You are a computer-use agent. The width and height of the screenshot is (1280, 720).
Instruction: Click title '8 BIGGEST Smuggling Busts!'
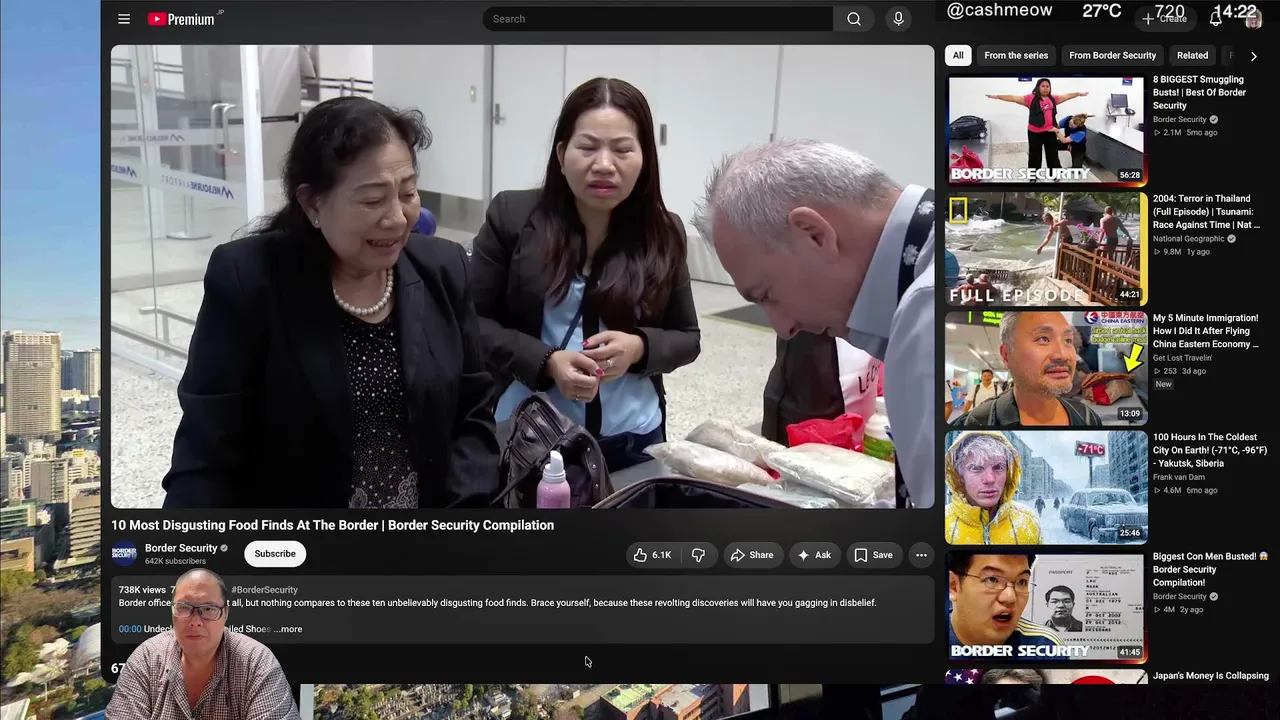pos(1199,92)
